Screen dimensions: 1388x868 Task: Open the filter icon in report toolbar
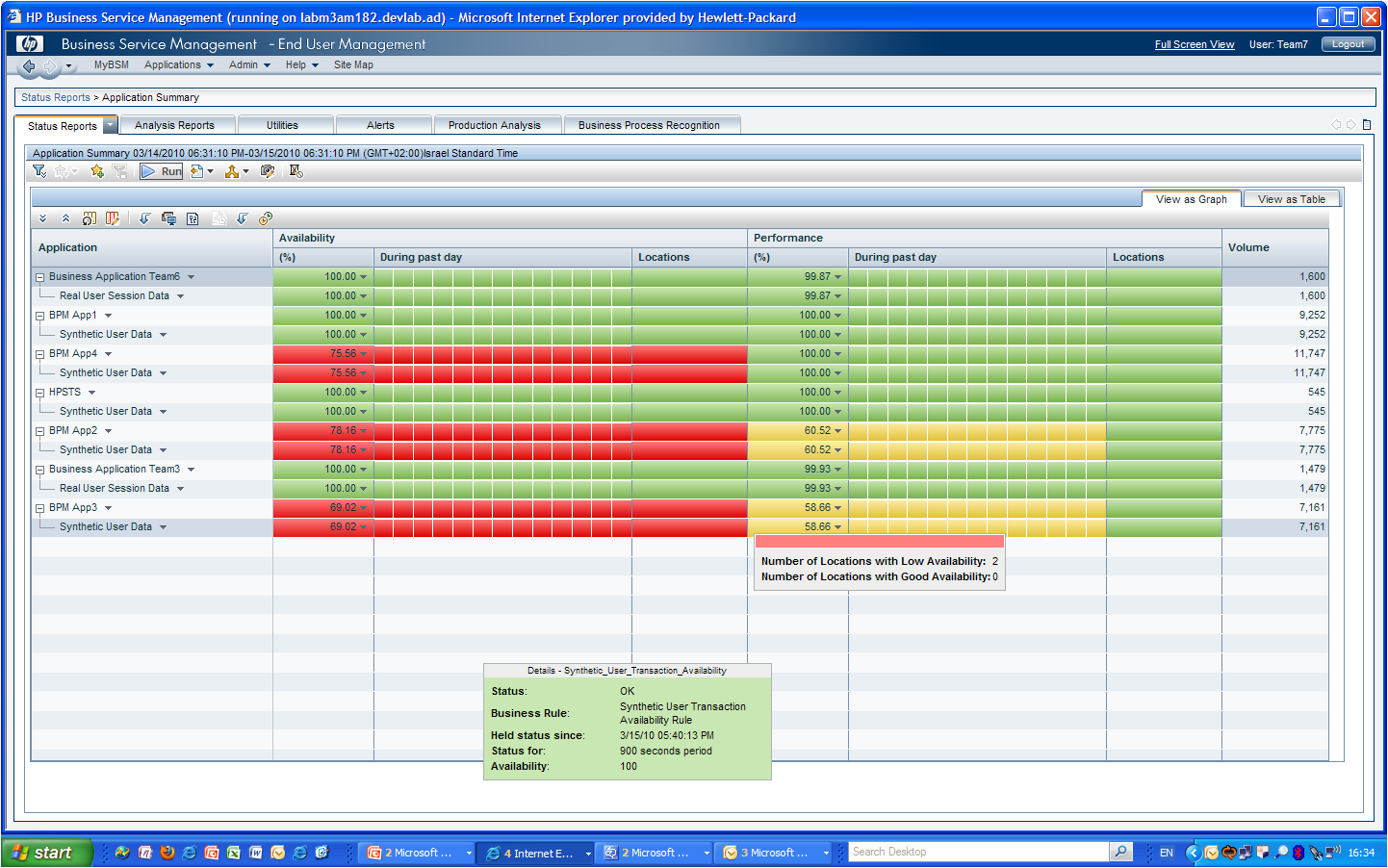39,171
